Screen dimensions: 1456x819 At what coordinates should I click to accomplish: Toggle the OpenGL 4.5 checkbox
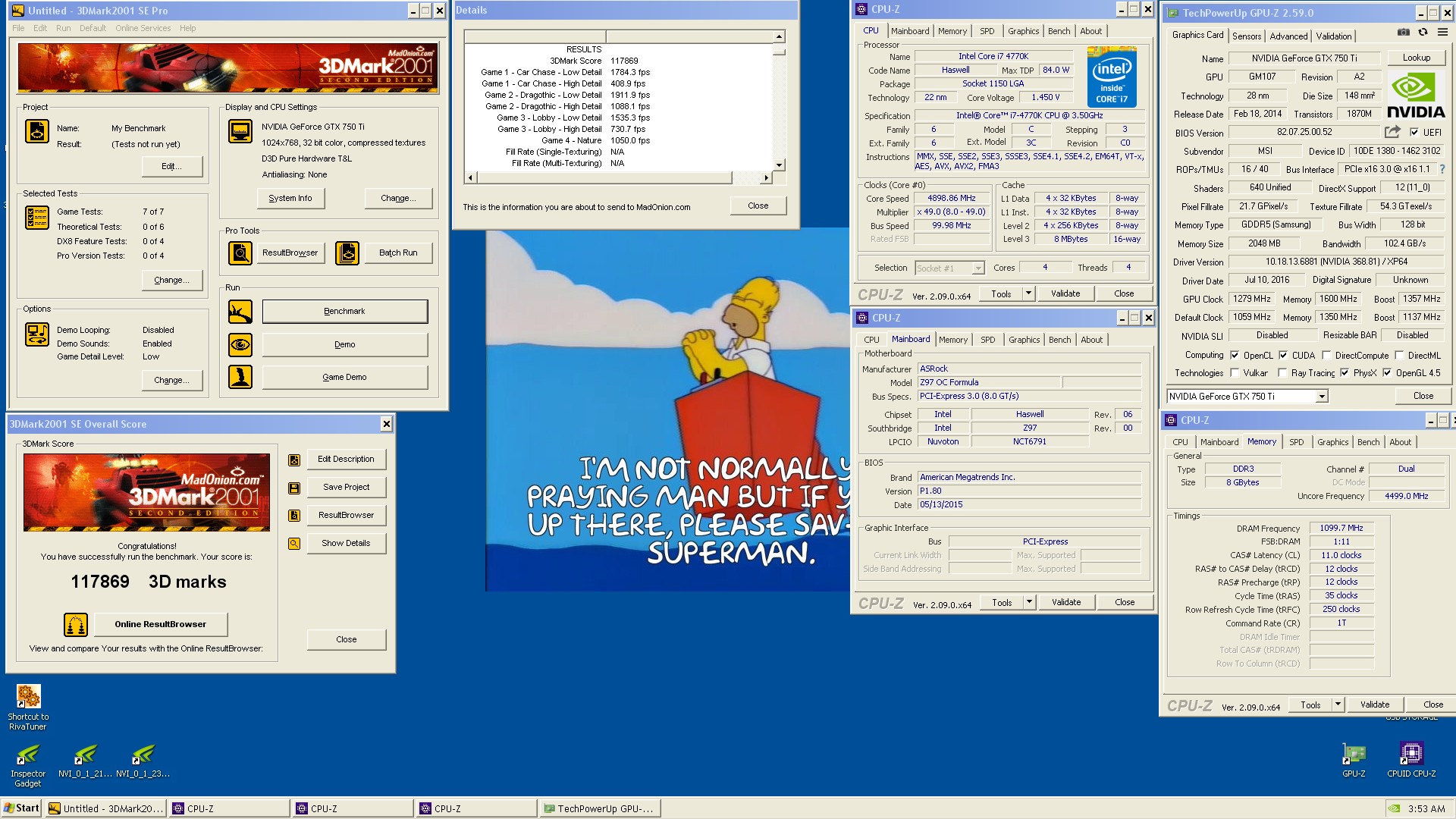[x=1387, y=372]
